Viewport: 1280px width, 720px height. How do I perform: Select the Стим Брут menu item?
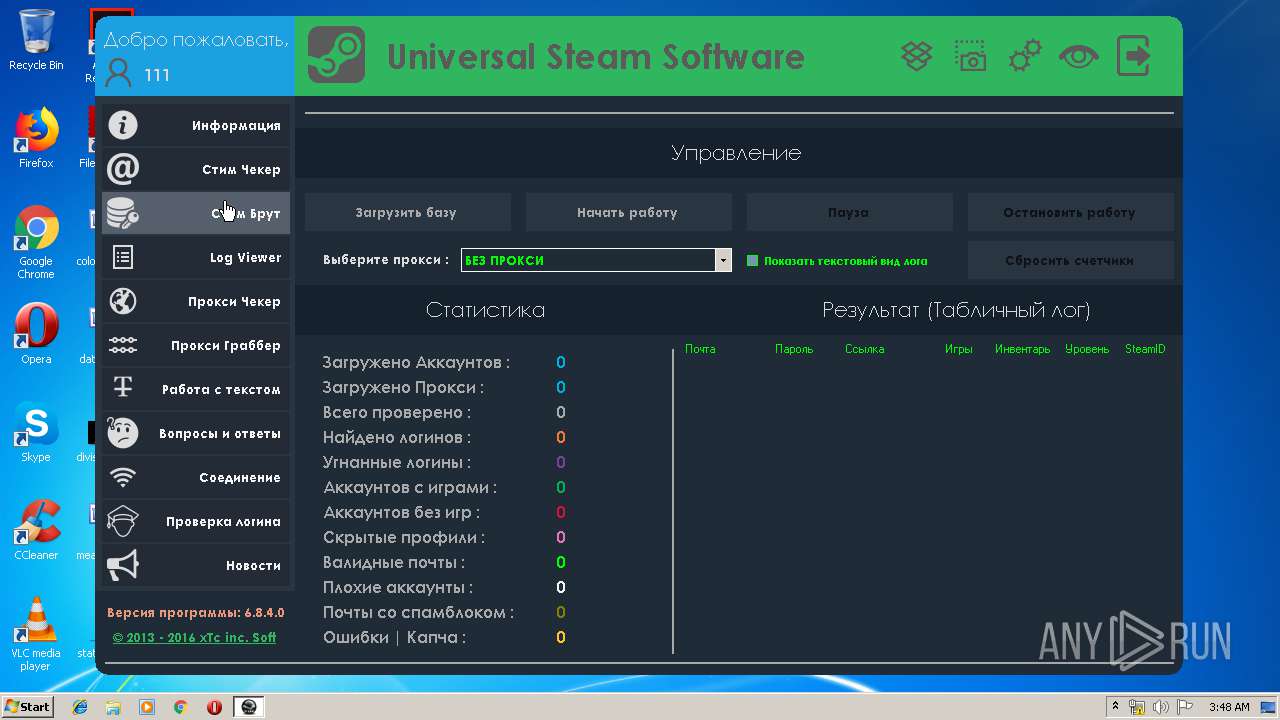(x=196, y=213)
